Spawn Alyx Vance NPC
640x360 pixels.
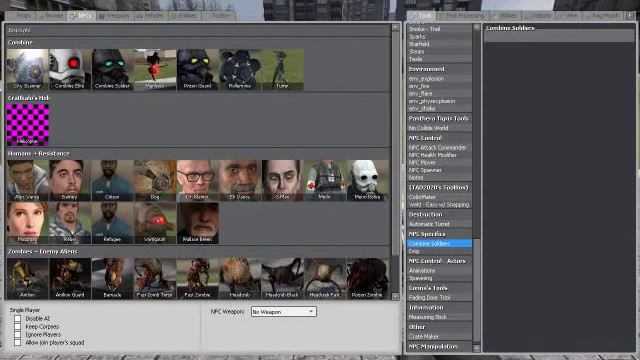[x=27, y=180]
